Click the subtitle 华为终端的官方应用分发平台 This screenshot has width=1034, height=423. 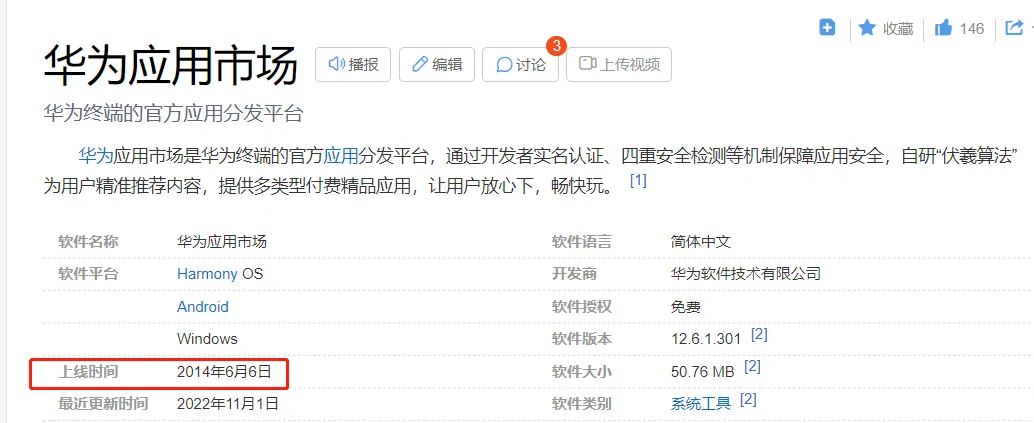pos(173,113)
